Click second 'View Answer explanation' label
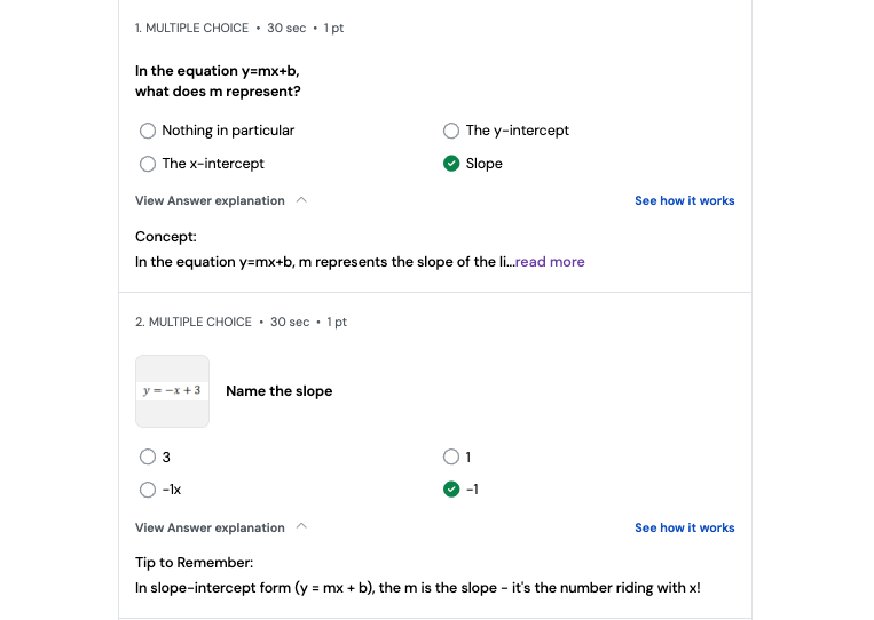Image resolution: width=874 pixels, height=620 pixels. click(210, 528)
